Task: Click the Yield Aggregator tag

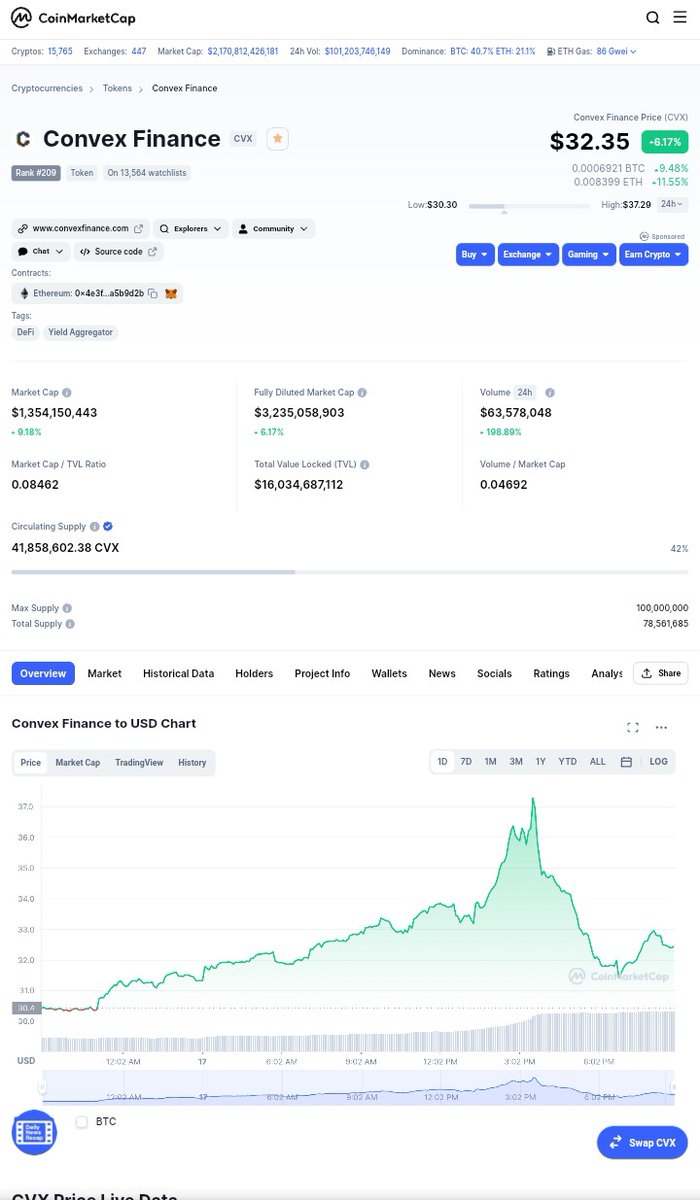Action: tap(80, 332)
